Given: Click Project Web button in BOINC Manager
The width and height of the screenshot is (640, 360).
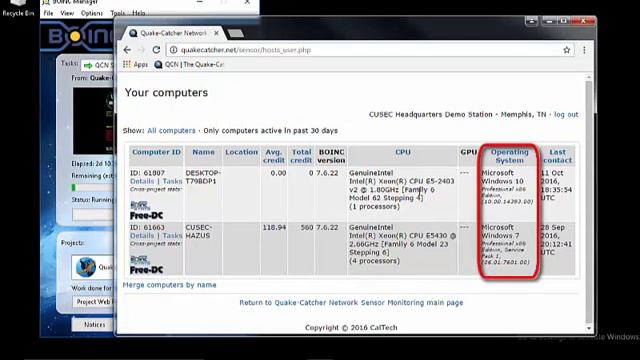Looking at the screenshot, I should coord(95,302).
